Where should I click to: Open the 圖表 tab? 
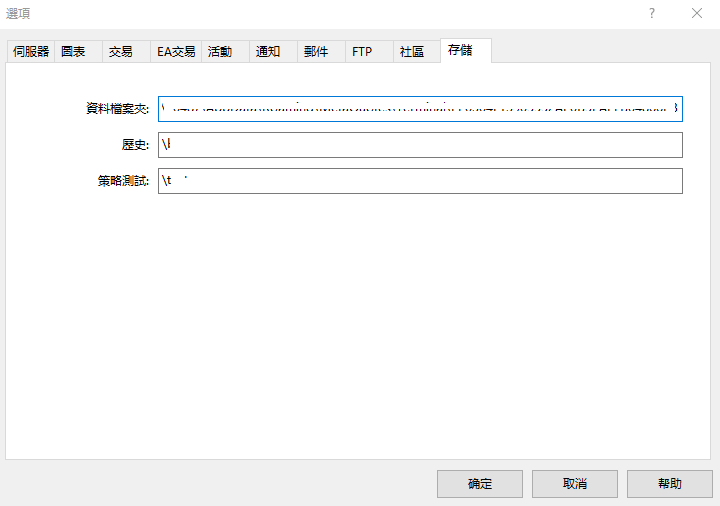click(78, 51)
